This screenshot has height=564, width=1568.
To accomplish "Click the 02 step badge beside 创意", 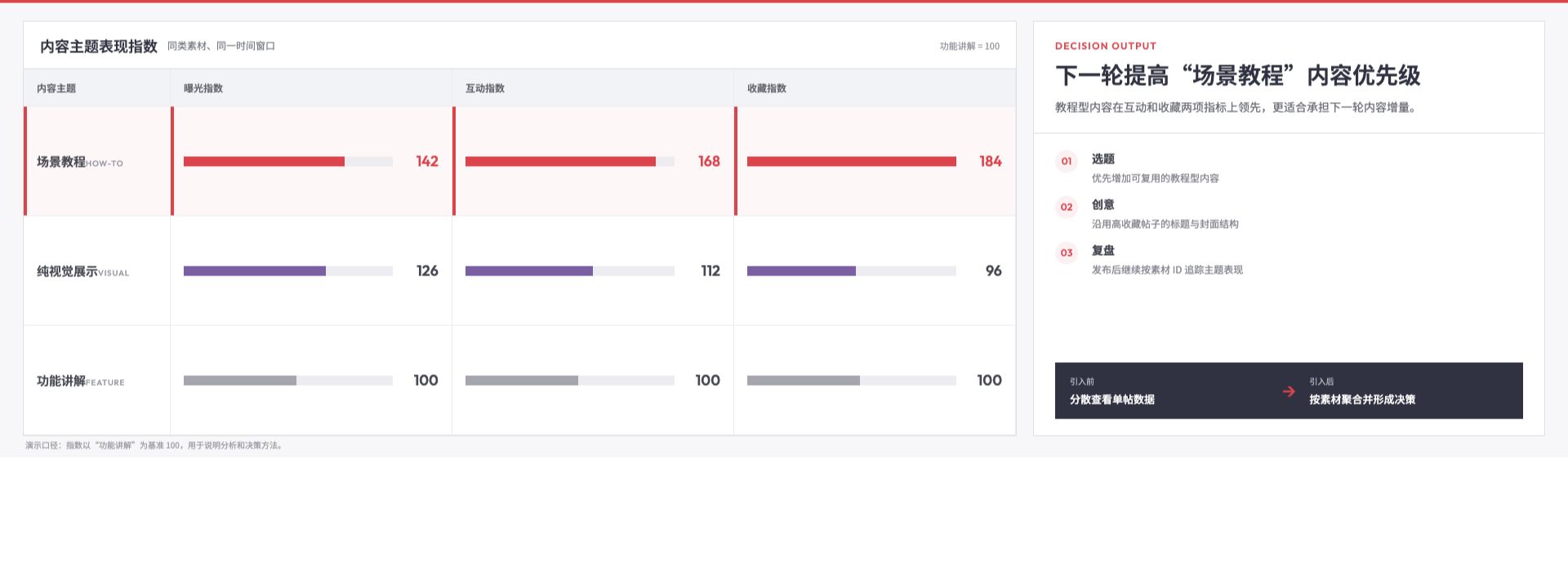I will point(1066,207).
